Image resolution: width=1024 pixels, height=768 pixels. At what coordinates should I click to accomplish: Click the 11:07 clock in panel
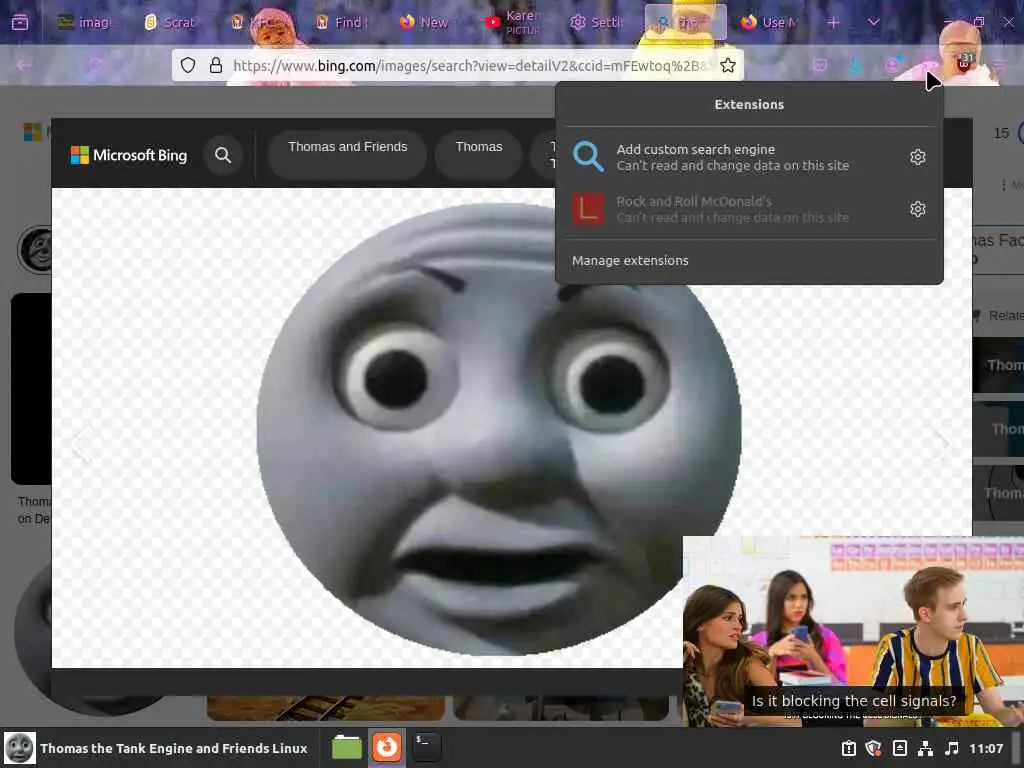pos(985,748)
